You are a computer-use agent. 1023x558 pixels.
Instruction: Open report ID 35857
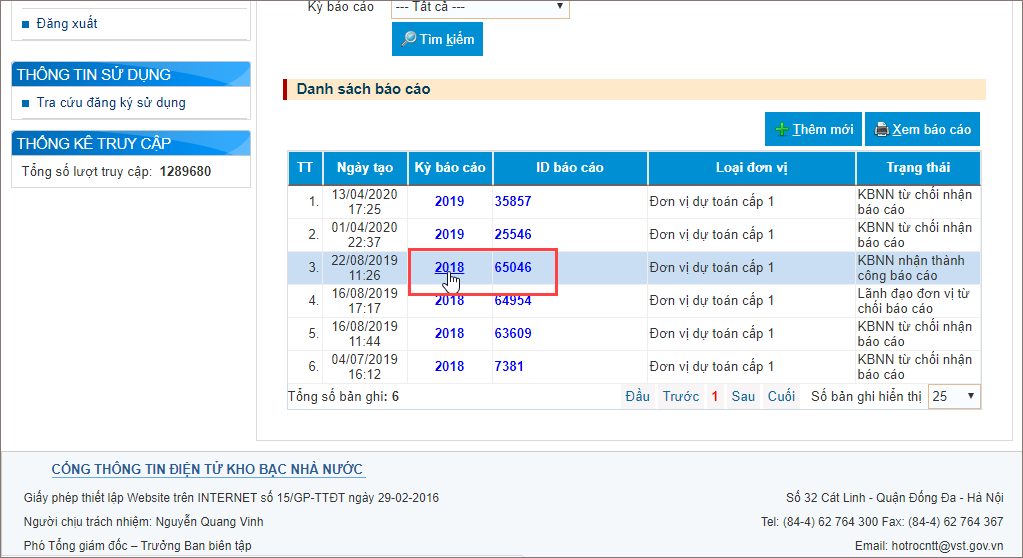(513, 202)
